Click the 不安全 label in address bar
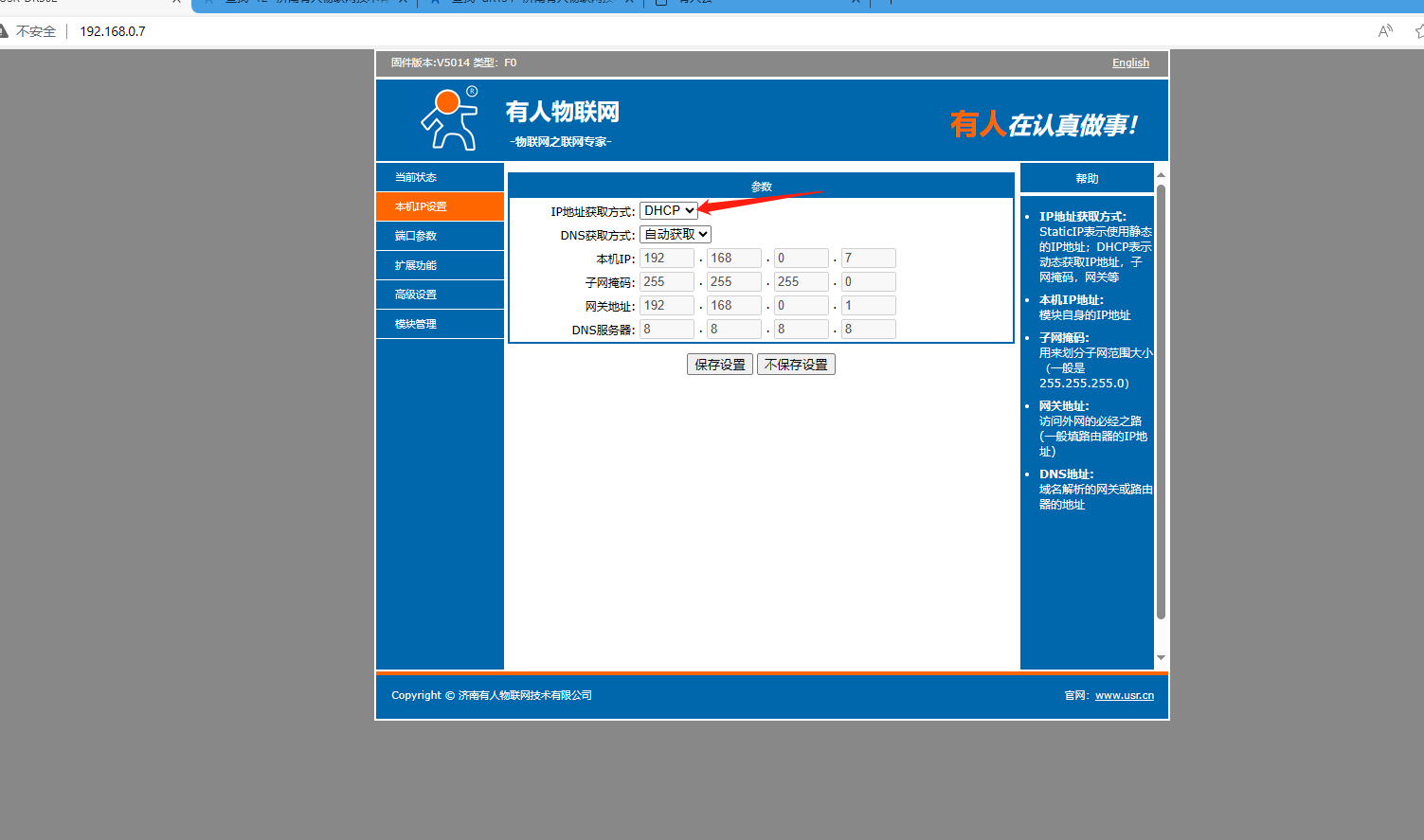 (x=36, y=31)
